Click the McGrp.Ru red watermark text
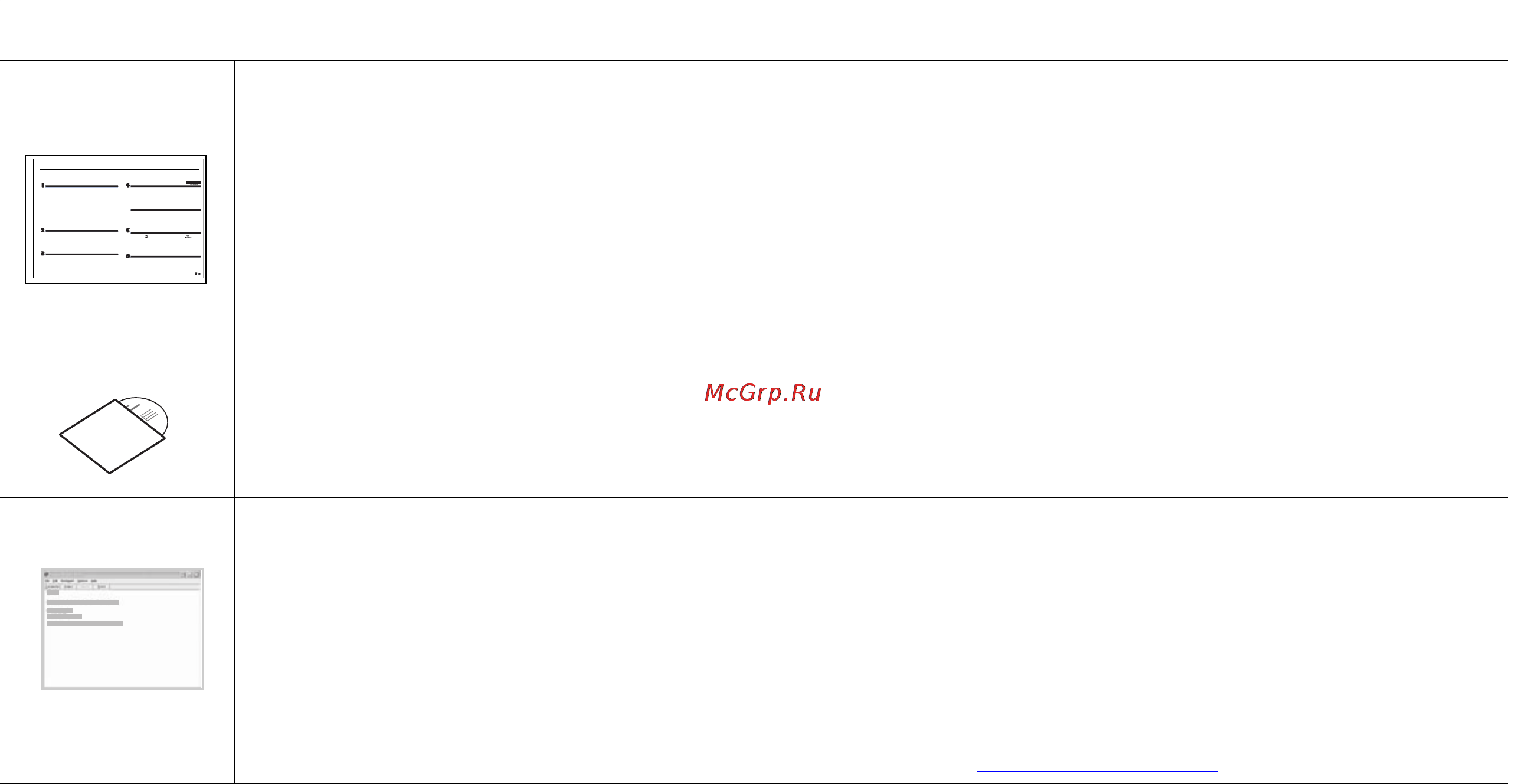The height and width of the screenshot is (784, 1519). [763, 392]
